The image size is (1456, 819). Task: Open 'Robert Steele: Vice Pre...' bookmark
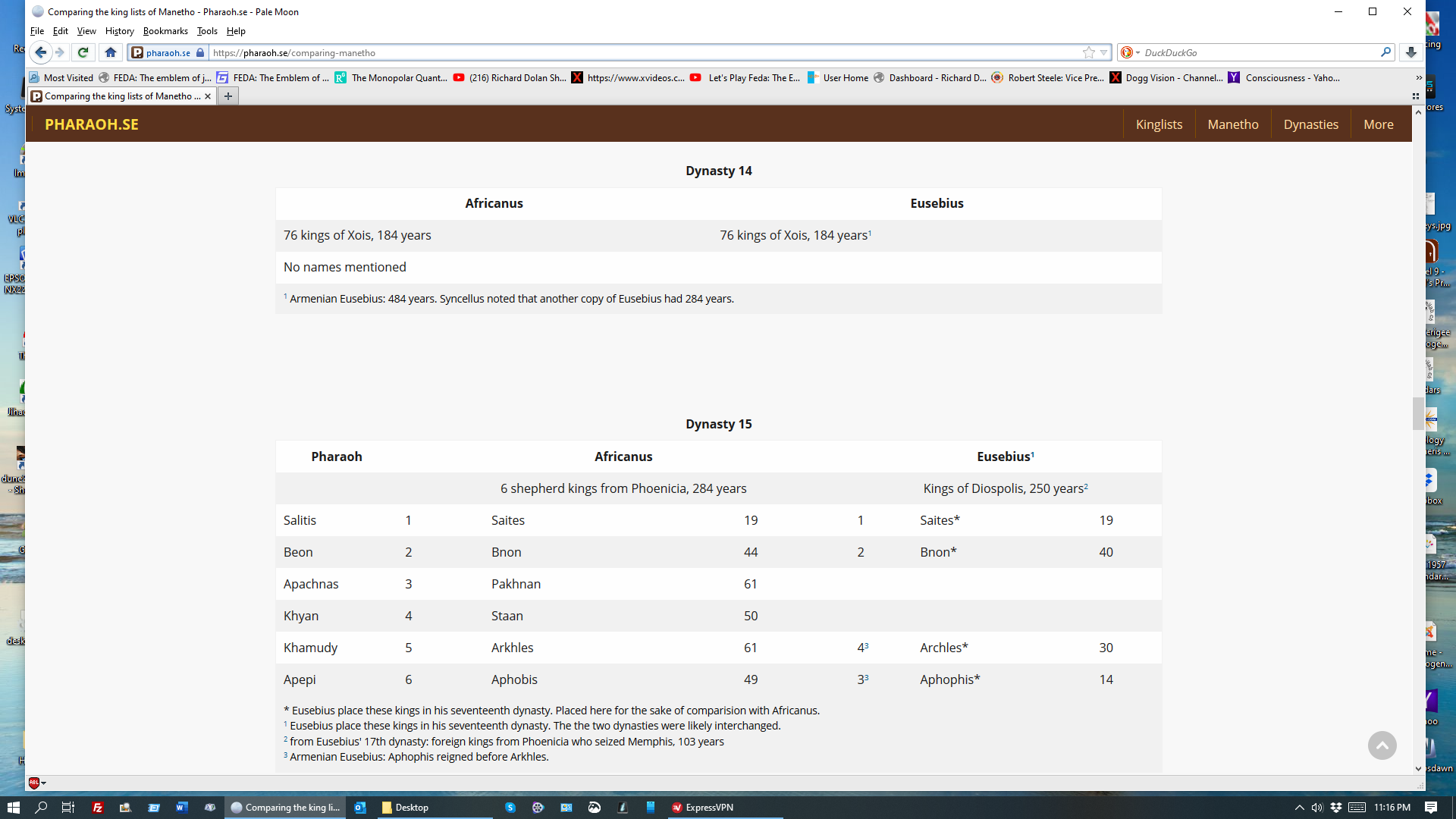pyautogui.click(x=1048, y=77)
